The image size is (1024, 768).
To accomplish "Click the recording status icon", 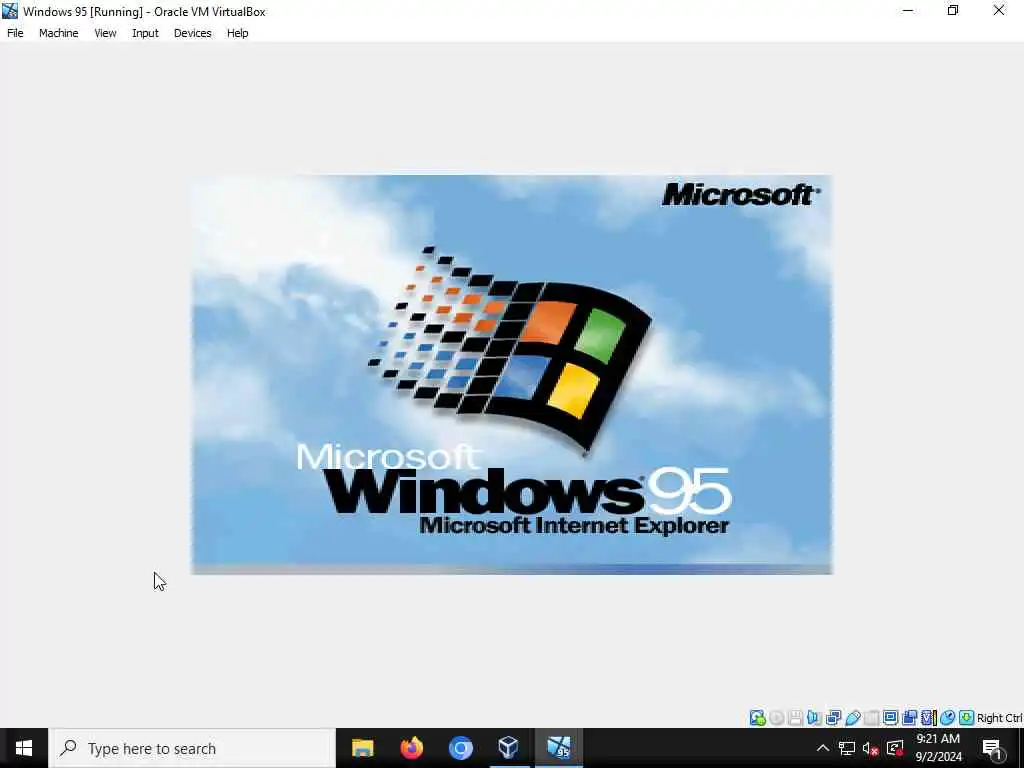I will tap(909, 718).
